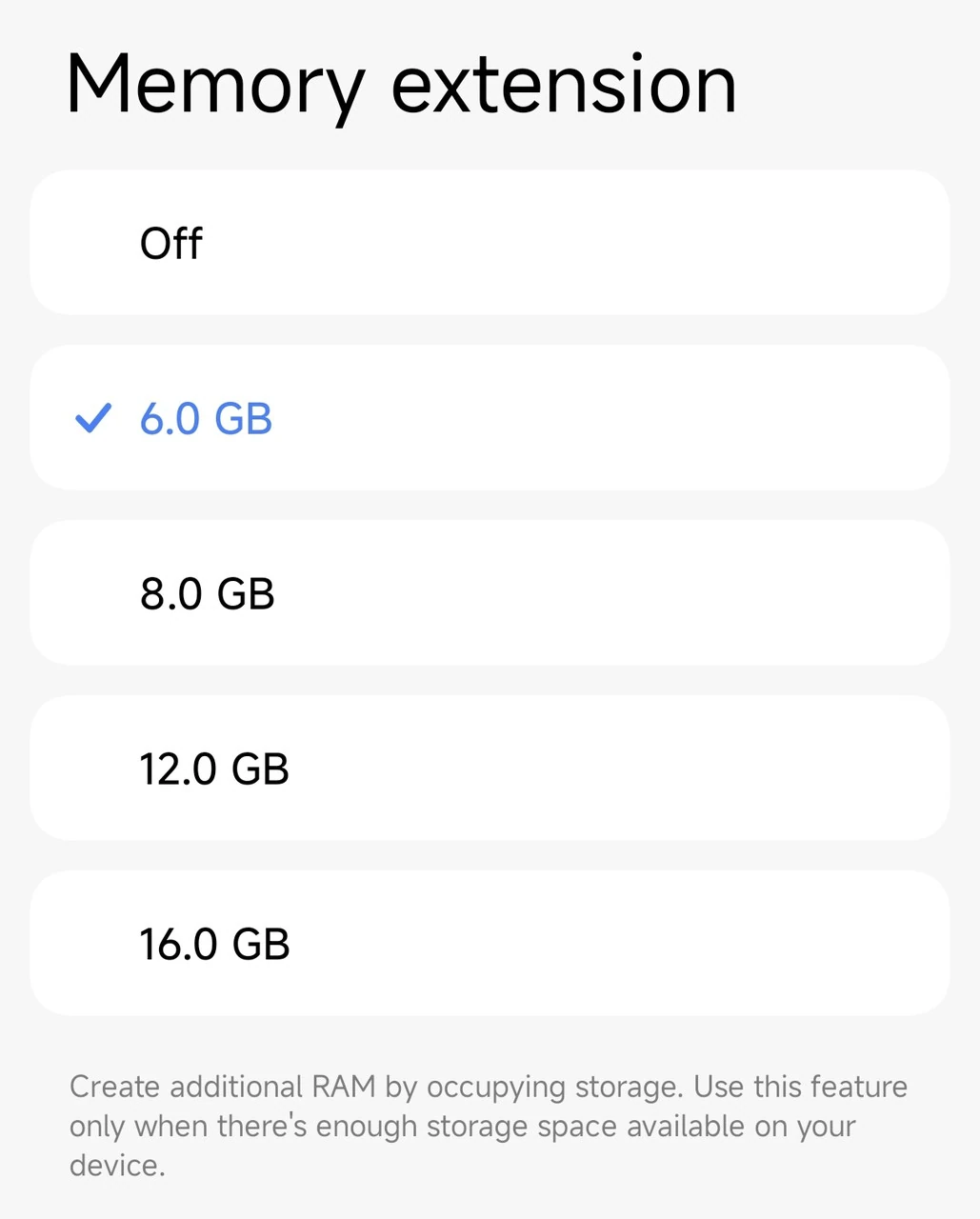
Task: Click the blue checkmark icon
Action: coord(93,418)
